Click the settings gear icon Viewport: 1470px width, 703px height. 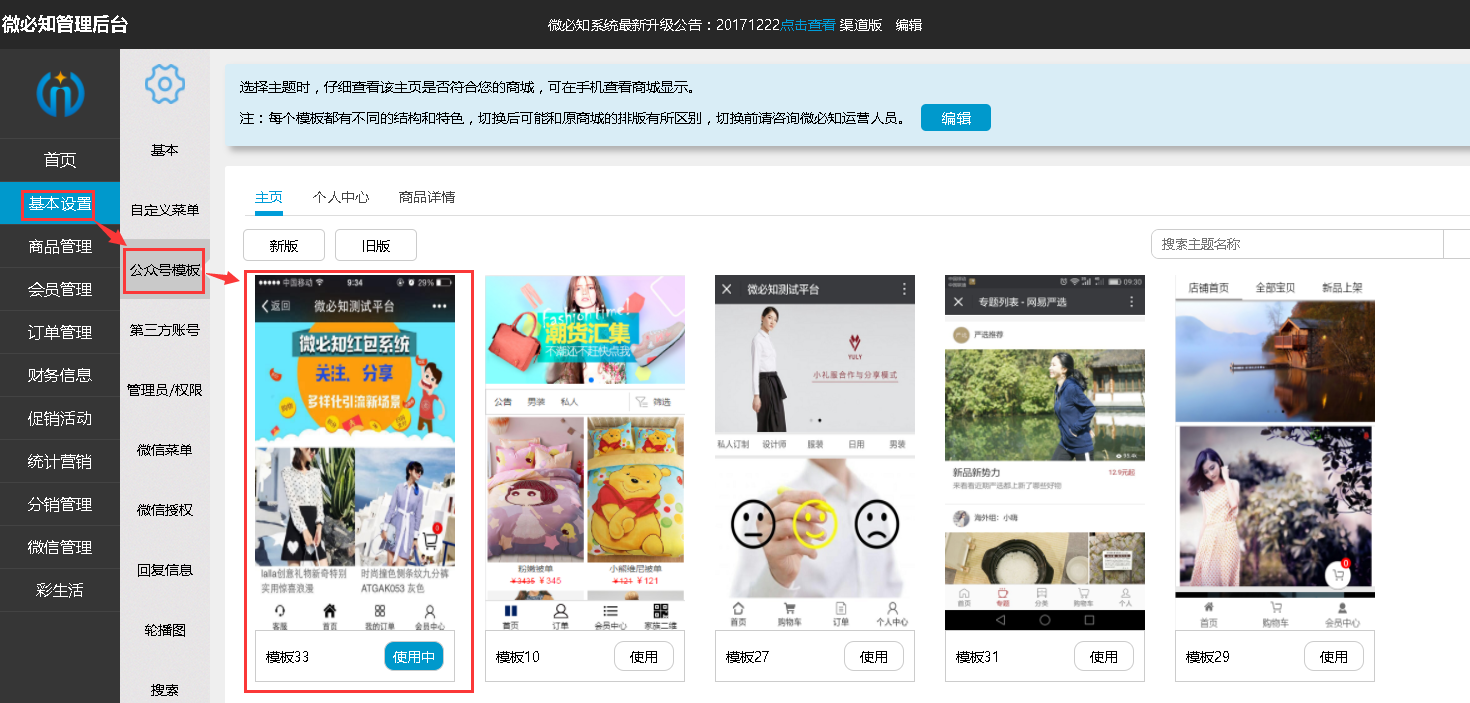coord(165,84)
